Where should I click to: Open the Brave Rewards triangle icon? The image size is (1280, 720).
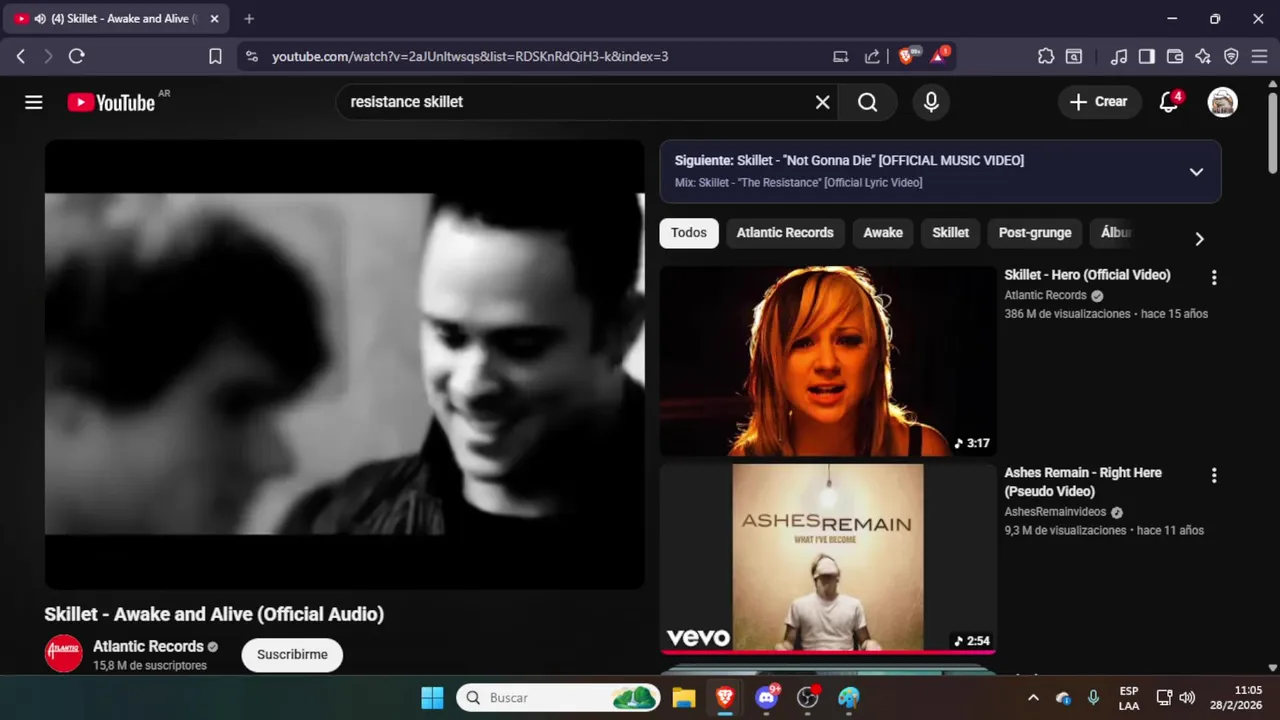[x=939, y=57]
